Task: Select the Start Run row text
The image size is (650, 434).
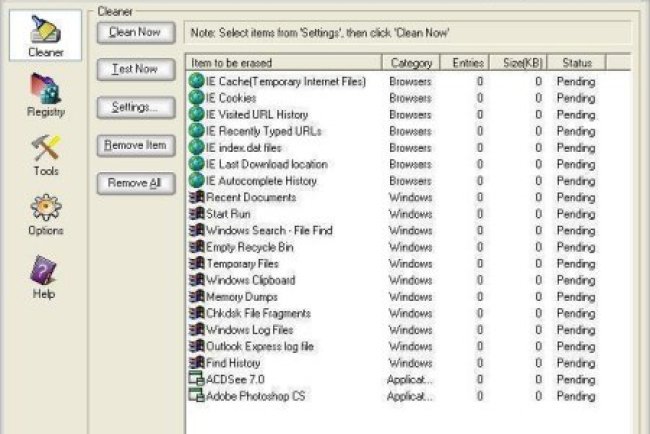Action: coord(228,214)
